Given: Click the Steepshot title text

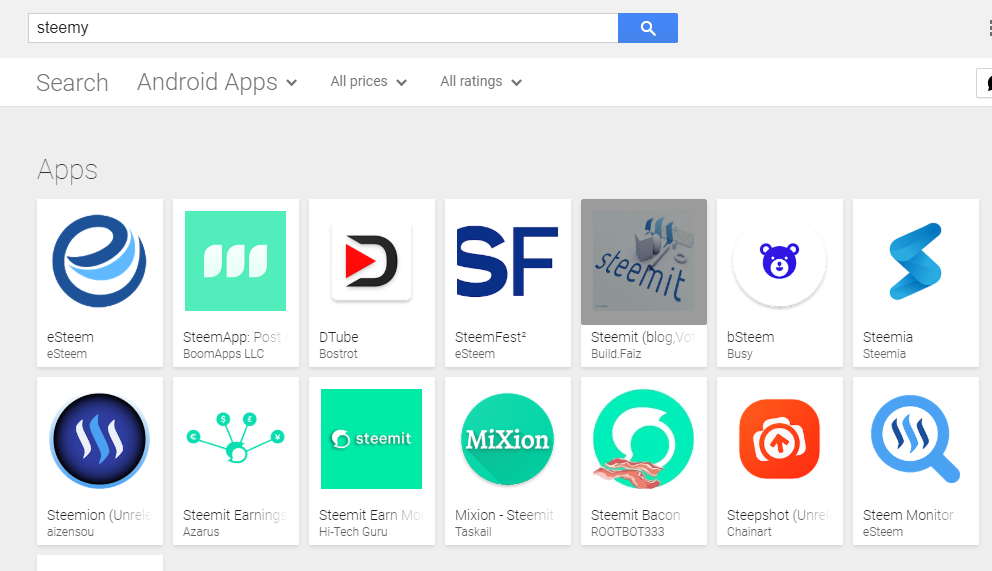Looking at the screenshot, I should (x=779, y=515).
